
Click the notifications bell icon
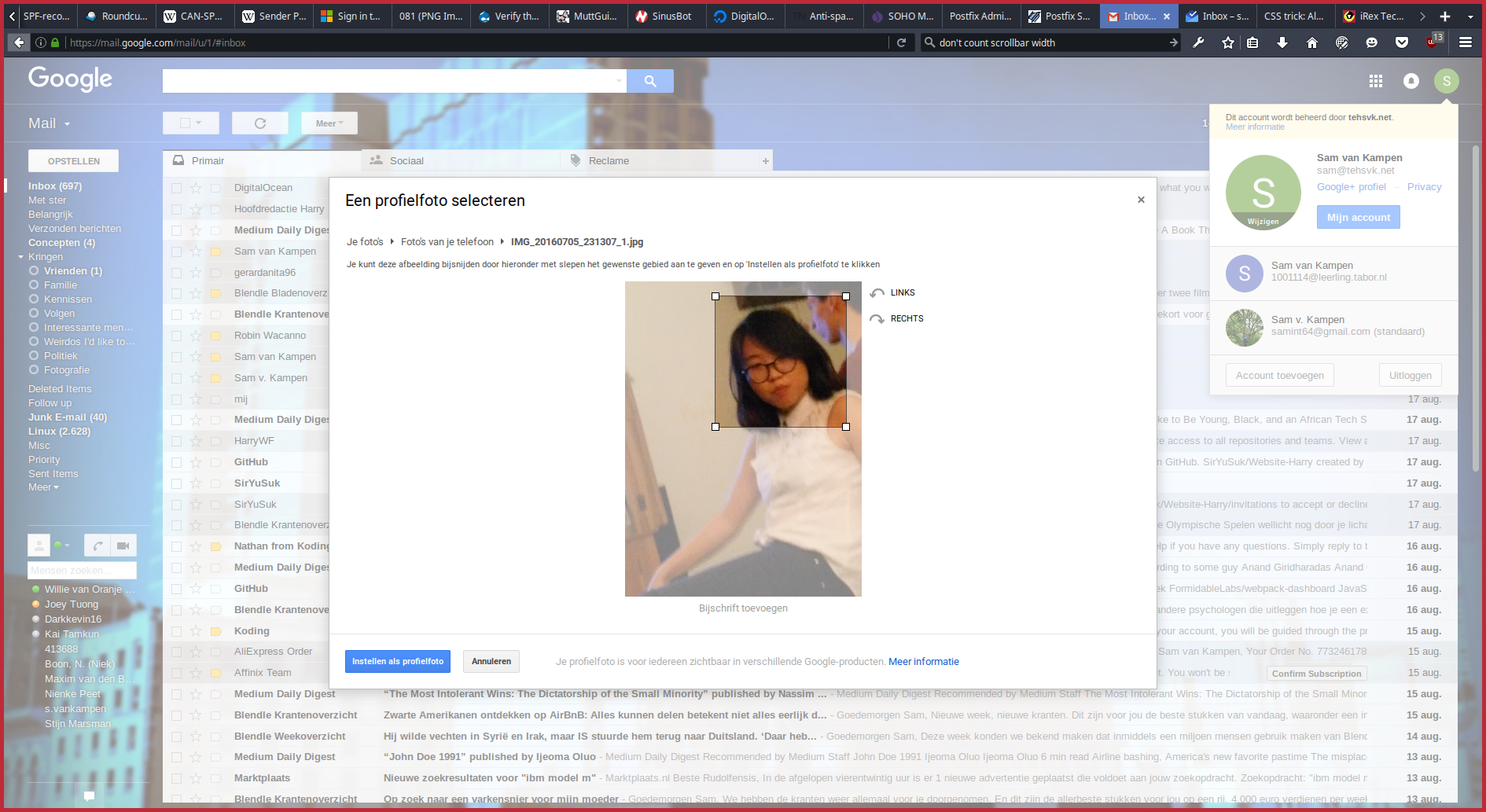pos(1411,81)
